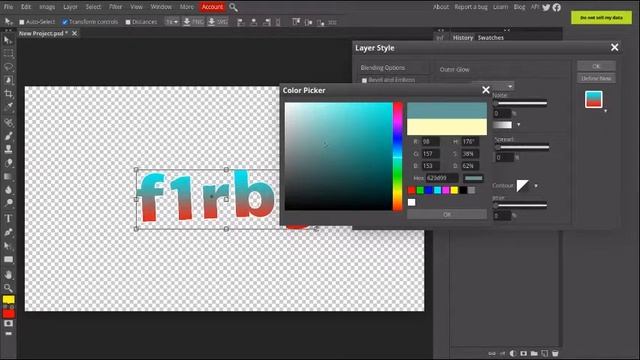
Task: Switch to the Swatches tab
Action: click(x=491, y=38)
